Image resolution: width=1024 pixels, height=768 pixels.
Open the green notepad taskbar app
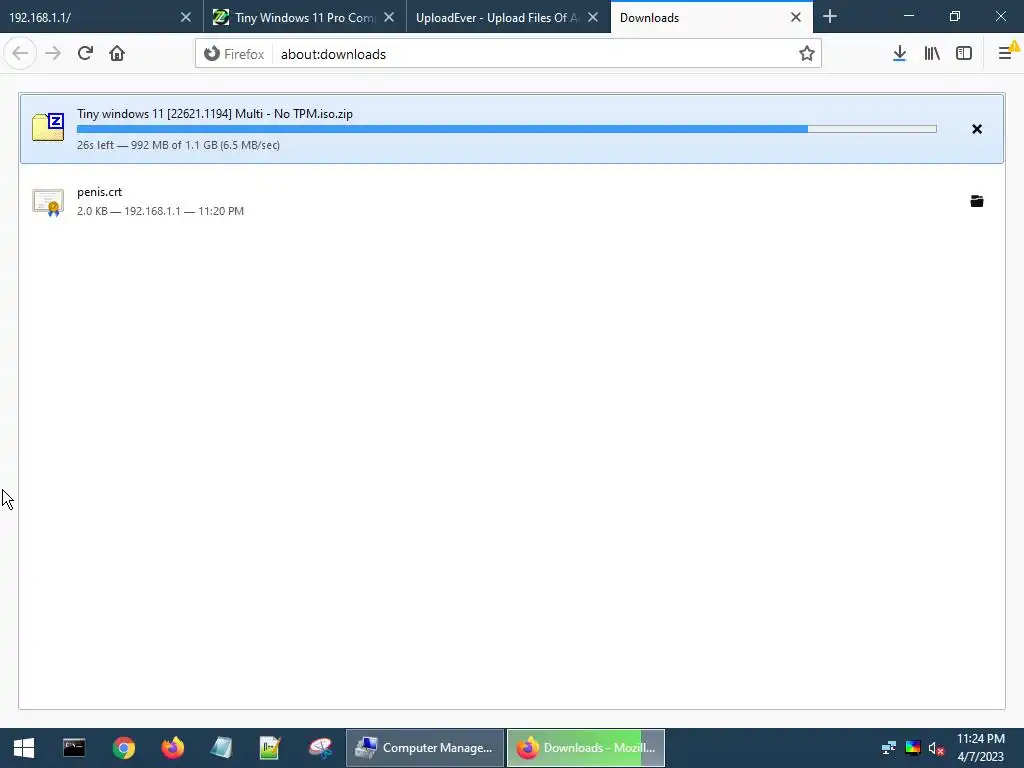(x=270, y=748)
